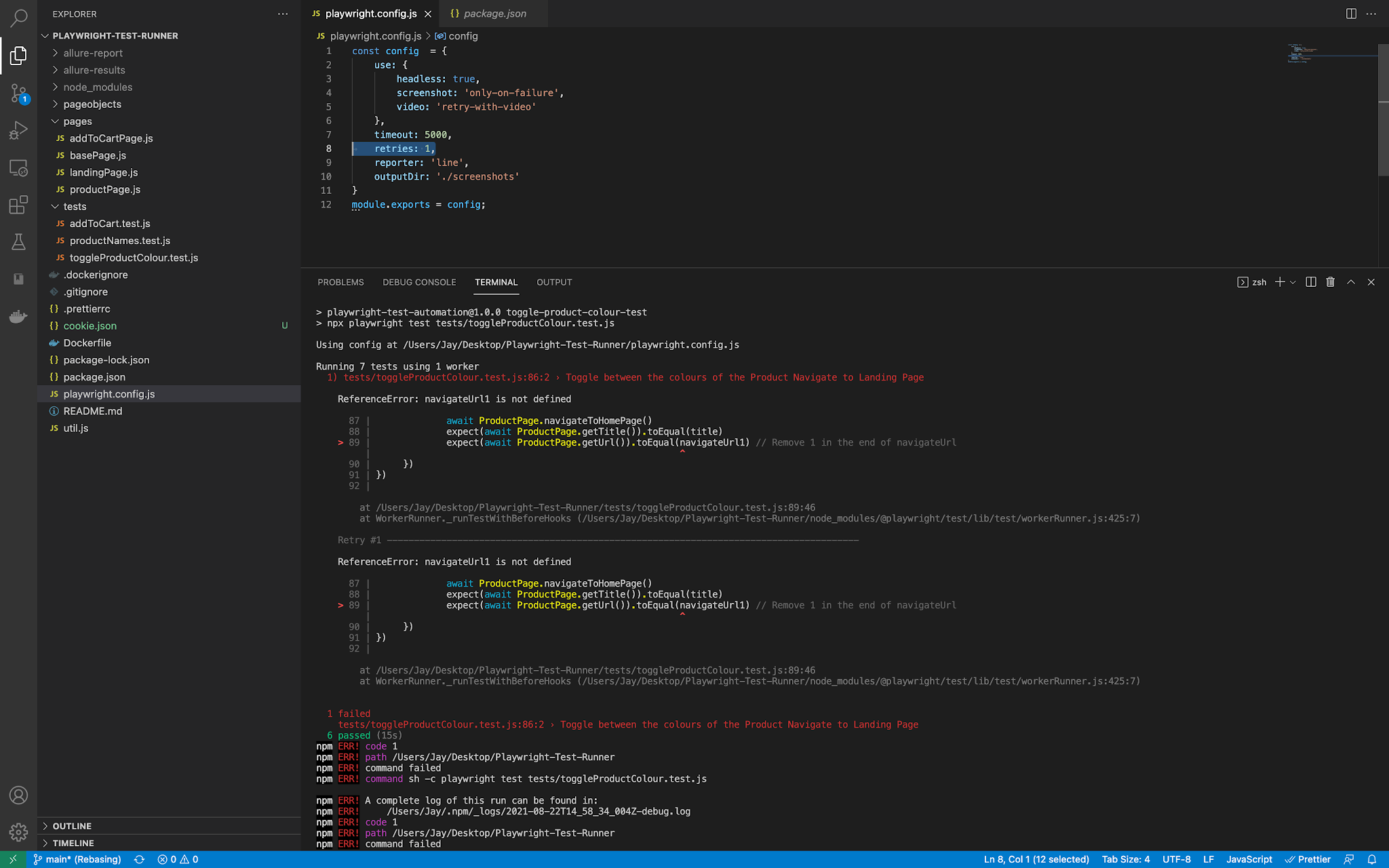Open the Extensions view
Screen dimensions: 1389x868
[18, 205]
